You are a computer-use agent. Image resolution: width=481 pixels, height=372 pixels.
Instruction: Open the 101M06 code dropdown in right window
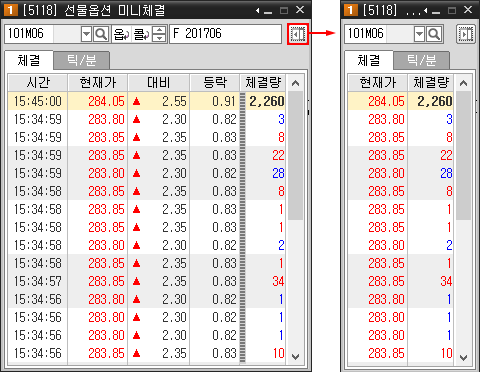[419, 34]
